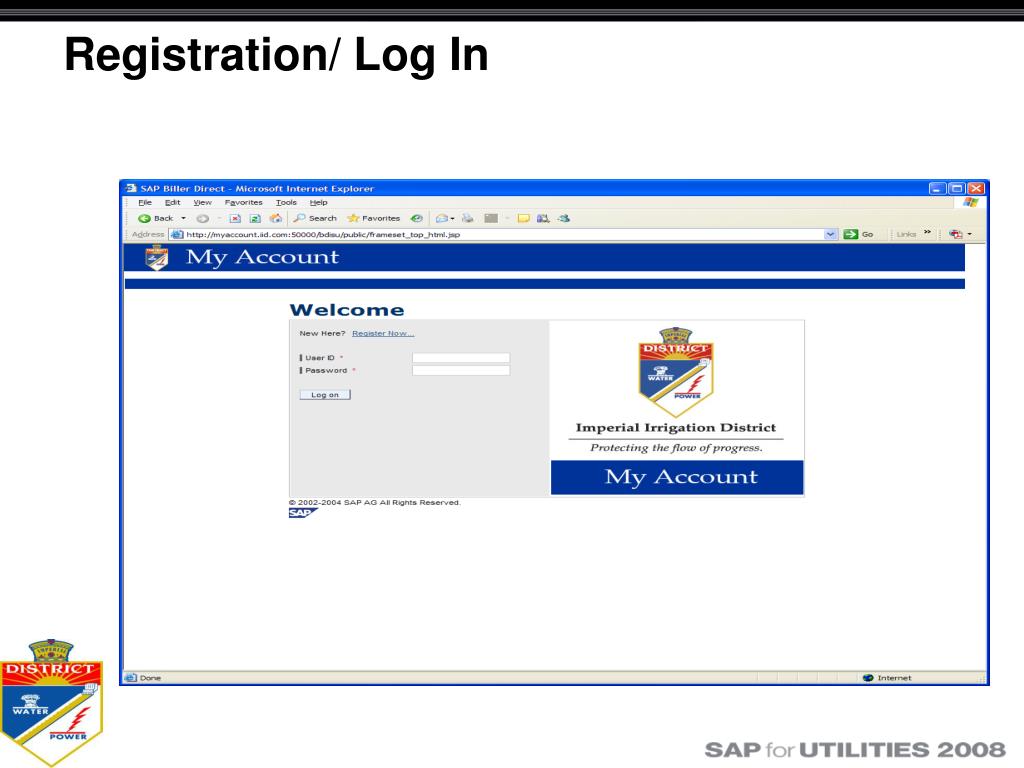This screenshot has height=768, width=1024.
Task: Click the Print icon in toolbar
Action: tap(468, 218)
